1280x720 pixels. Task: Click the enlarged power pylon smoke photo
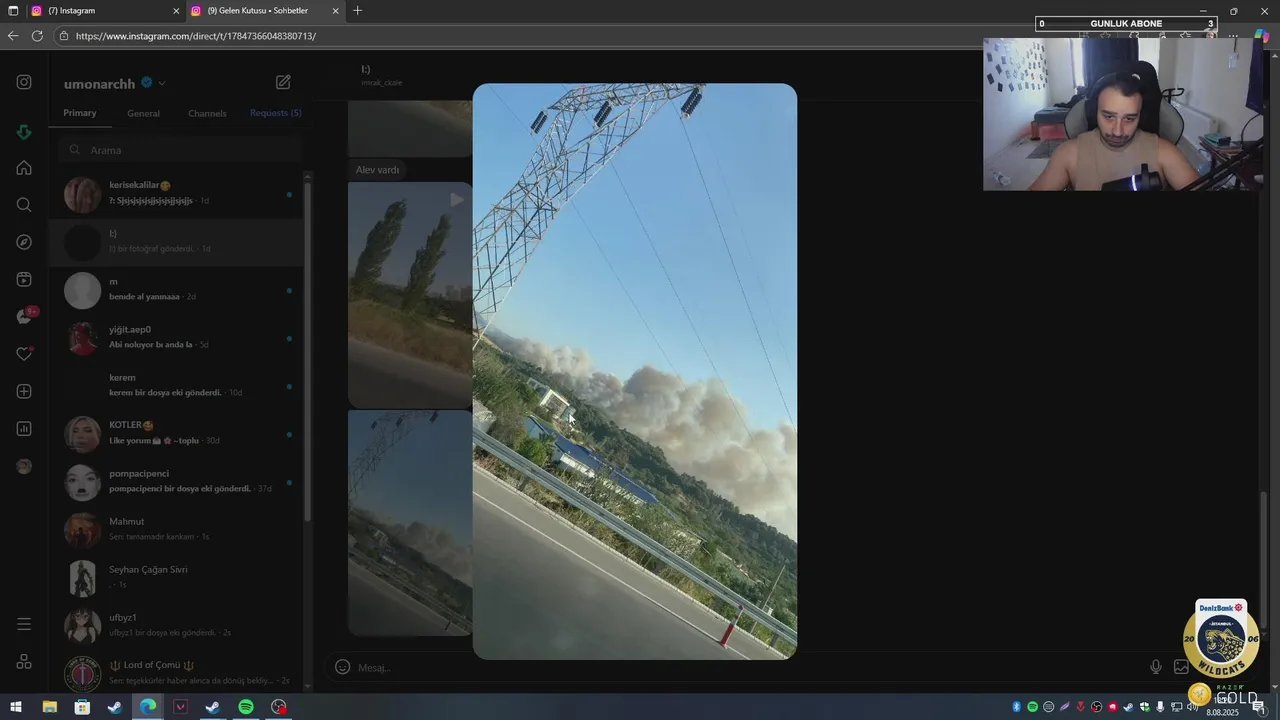coord(635,371)
